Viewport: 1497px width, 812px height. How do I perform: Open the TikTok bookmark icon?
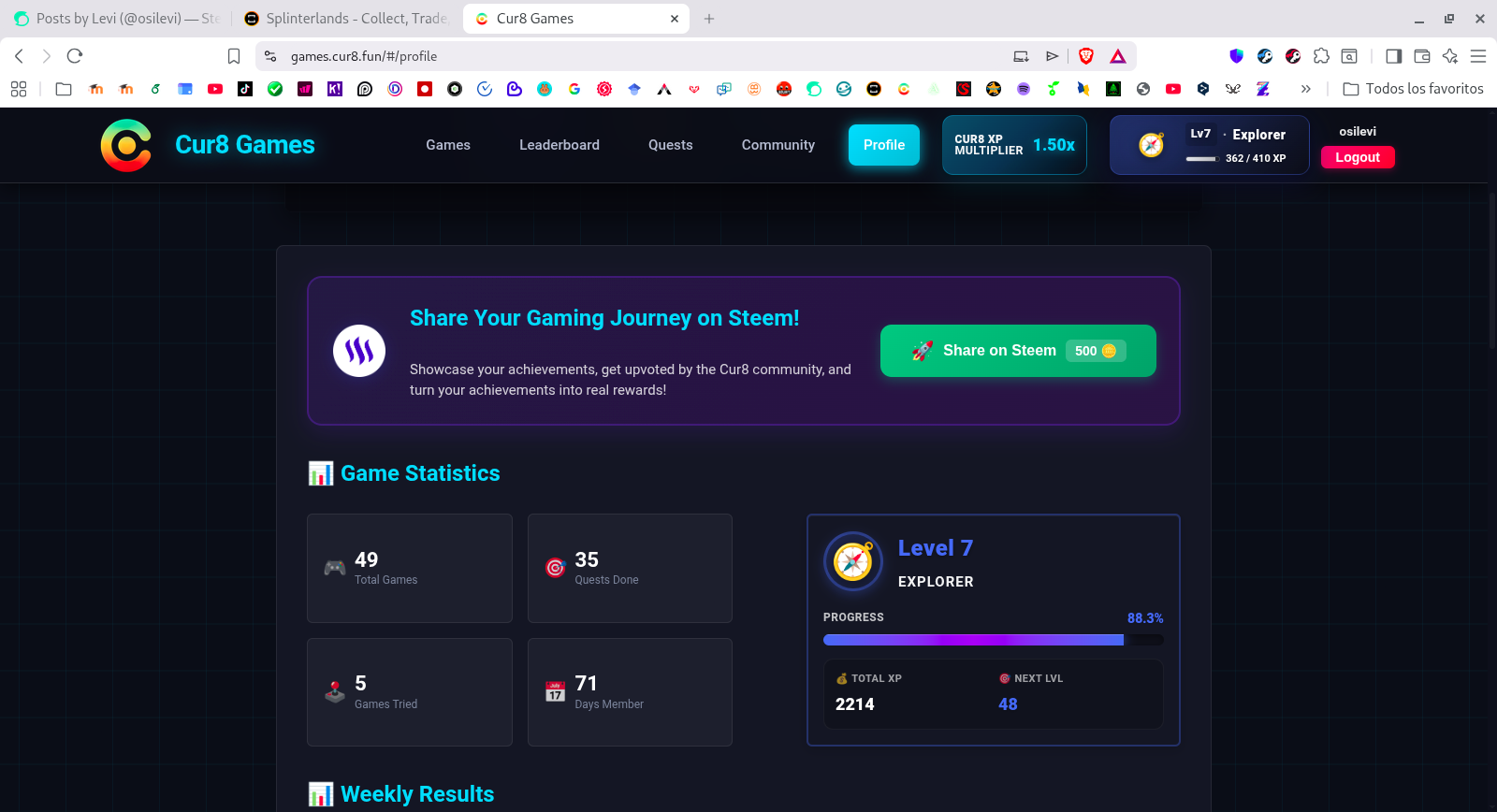coord(245,89)
